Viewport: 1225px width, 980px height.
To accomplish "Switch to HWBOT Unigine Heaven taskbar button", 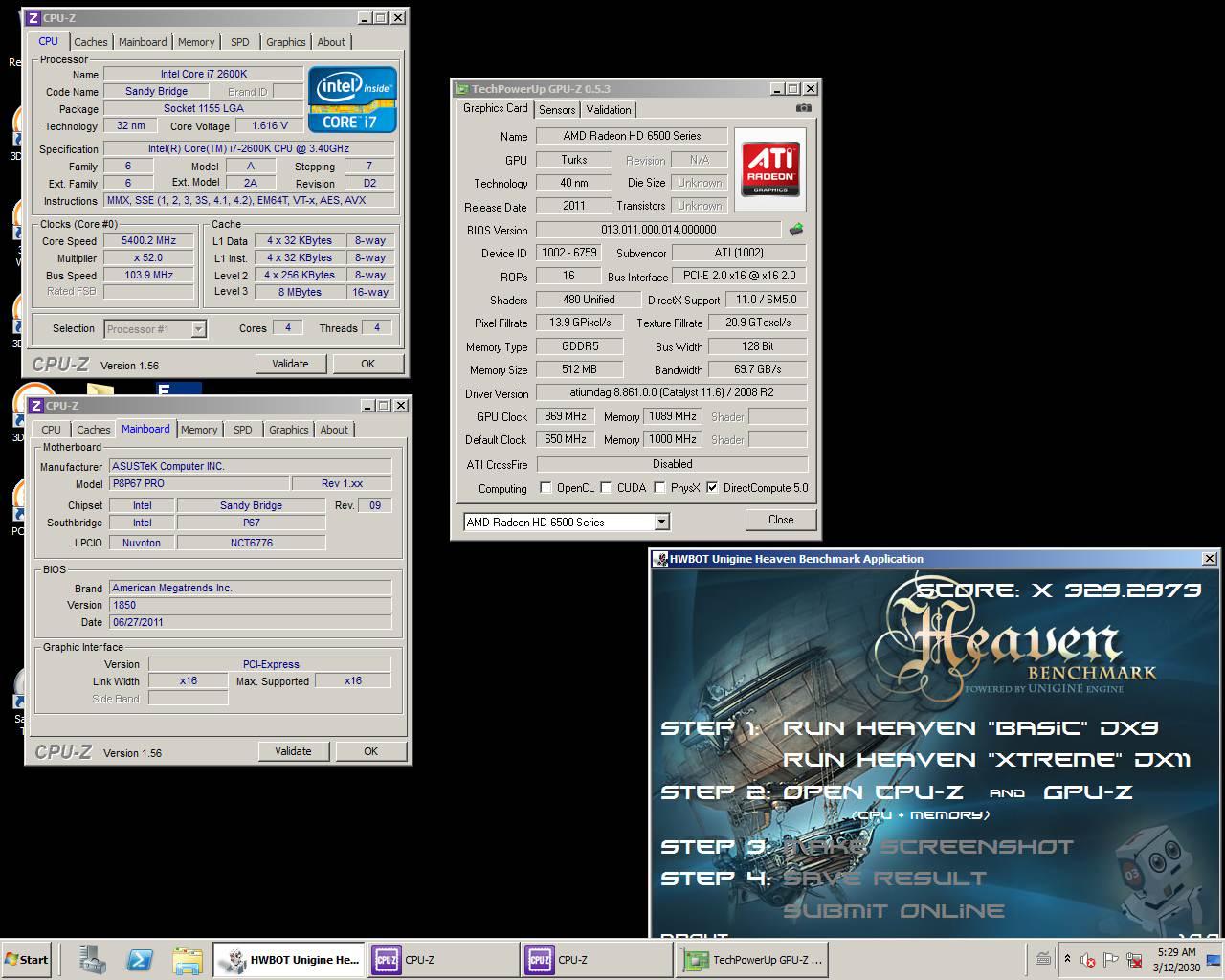I will tap(288, 960).
